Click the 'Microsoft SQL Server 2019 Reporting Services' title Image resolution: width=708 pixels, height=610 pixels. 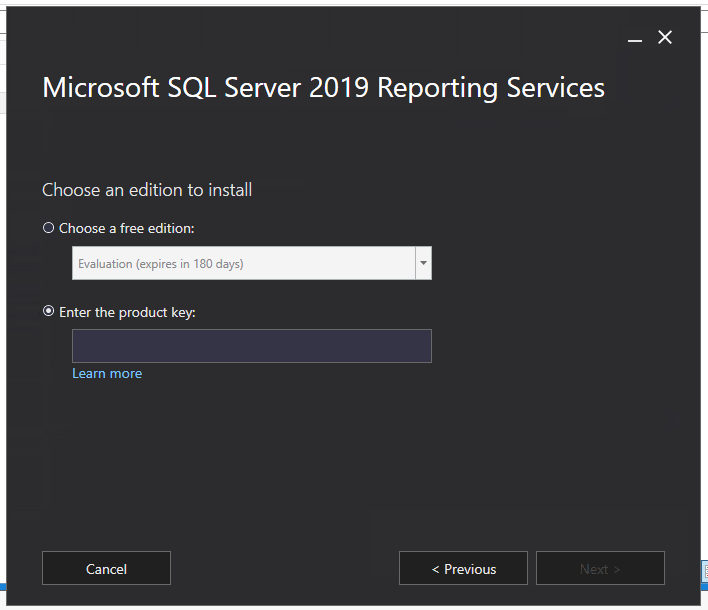click(323, 88)
